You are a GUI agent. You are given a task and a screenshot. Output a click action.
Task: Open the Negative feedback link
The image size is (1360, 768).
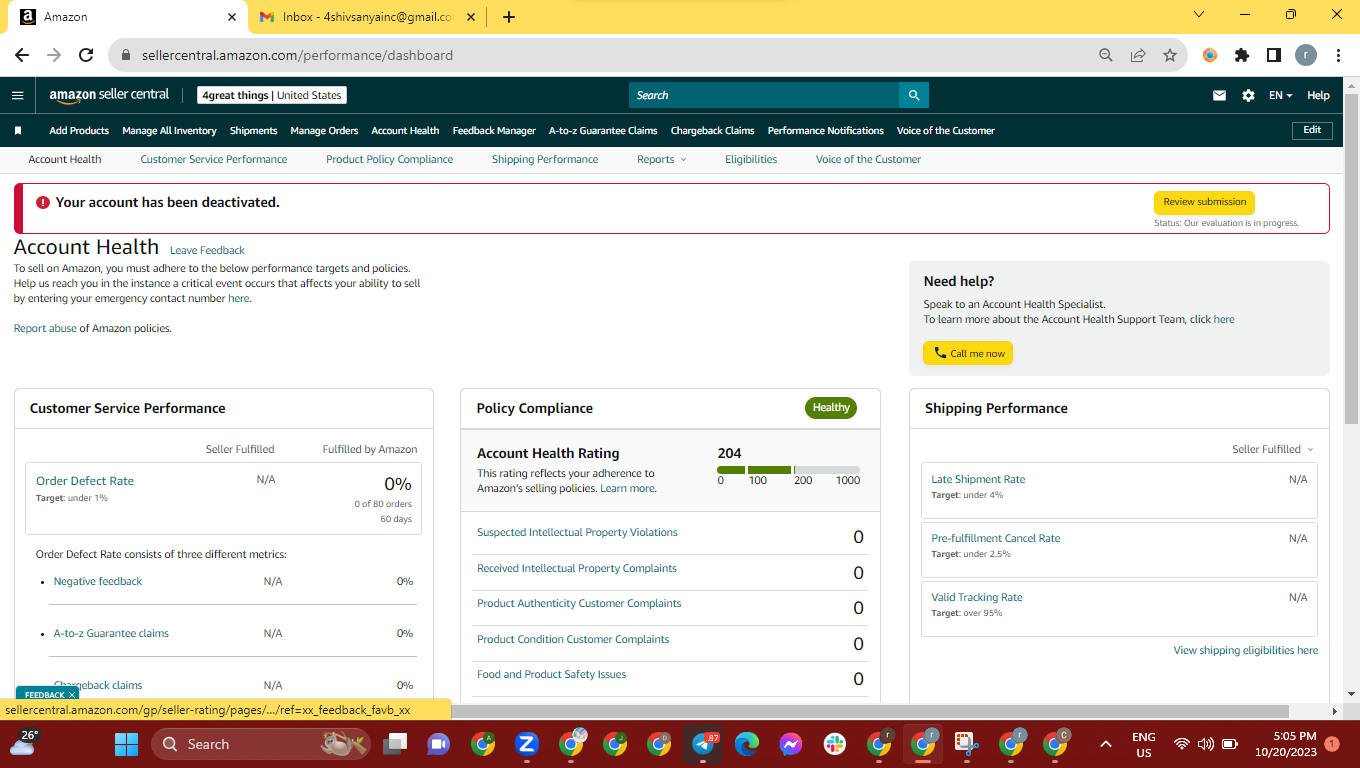tap(98, 581)
